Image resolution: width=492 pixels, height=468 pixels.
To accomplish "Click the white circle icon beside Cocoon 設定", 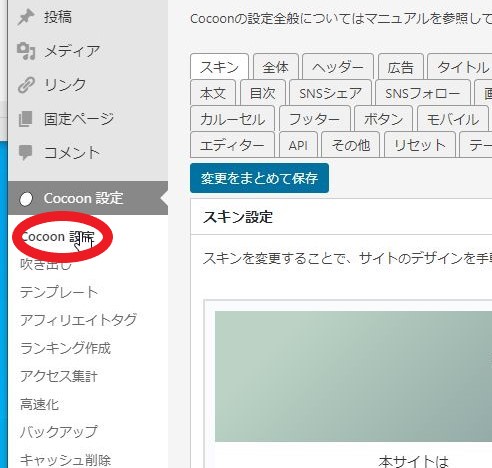I will pyautogui.click(x=26, y=199).
